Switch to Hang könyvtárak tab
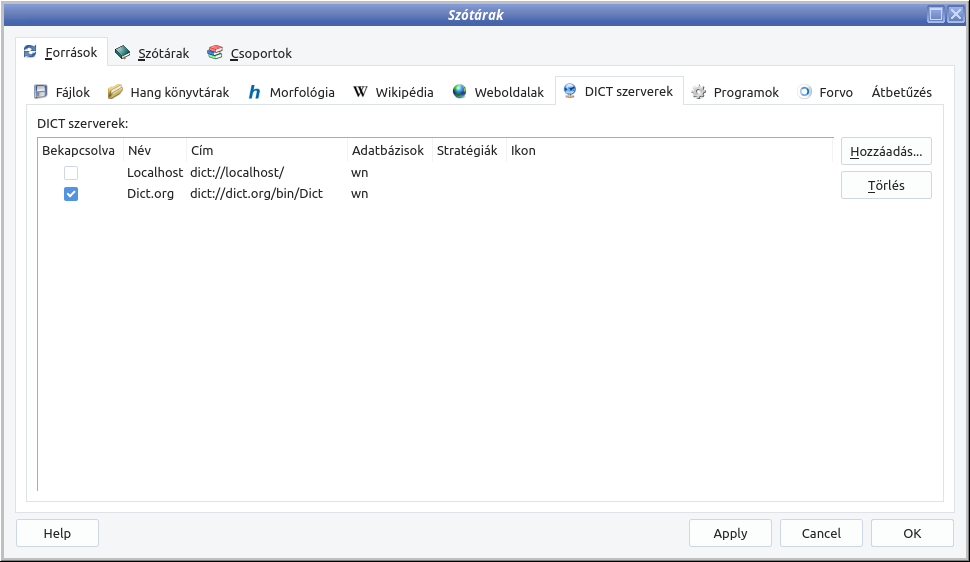Image resolution: width=970 pixels, height=562 pixels. 168,92
